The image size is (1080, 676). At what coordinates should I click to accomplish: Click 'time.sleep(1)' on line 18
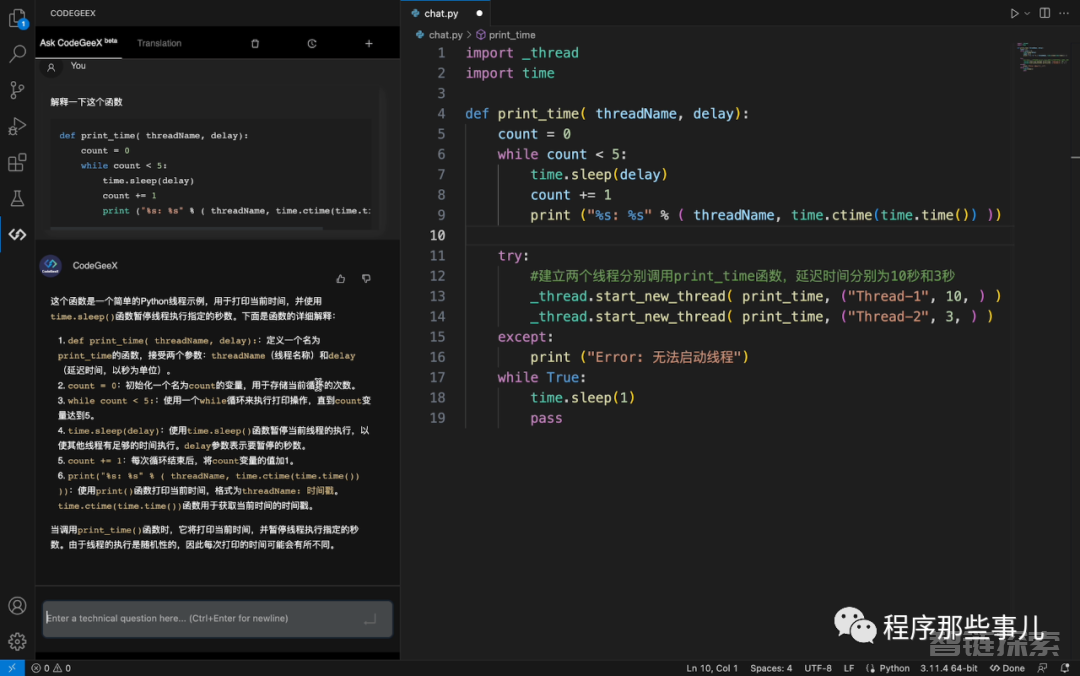583,398
